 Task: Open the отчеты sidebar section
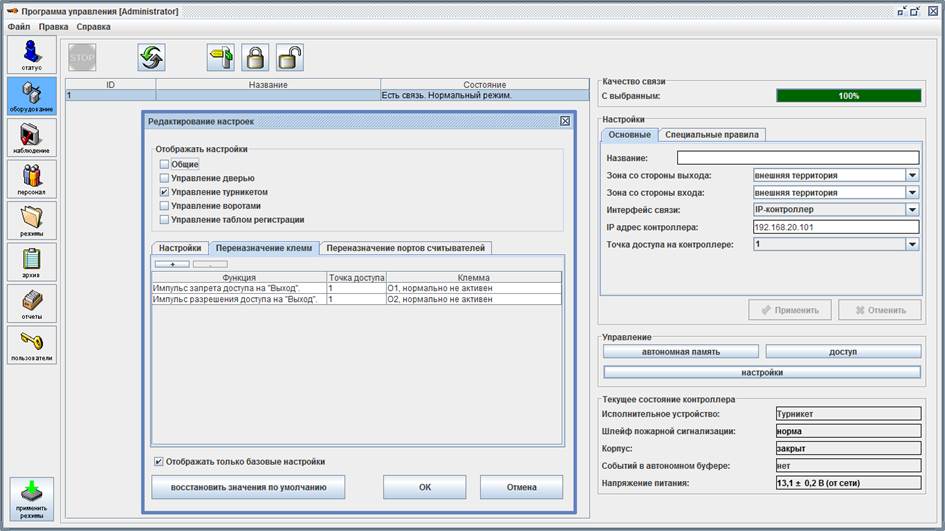(x=32, y=302)
